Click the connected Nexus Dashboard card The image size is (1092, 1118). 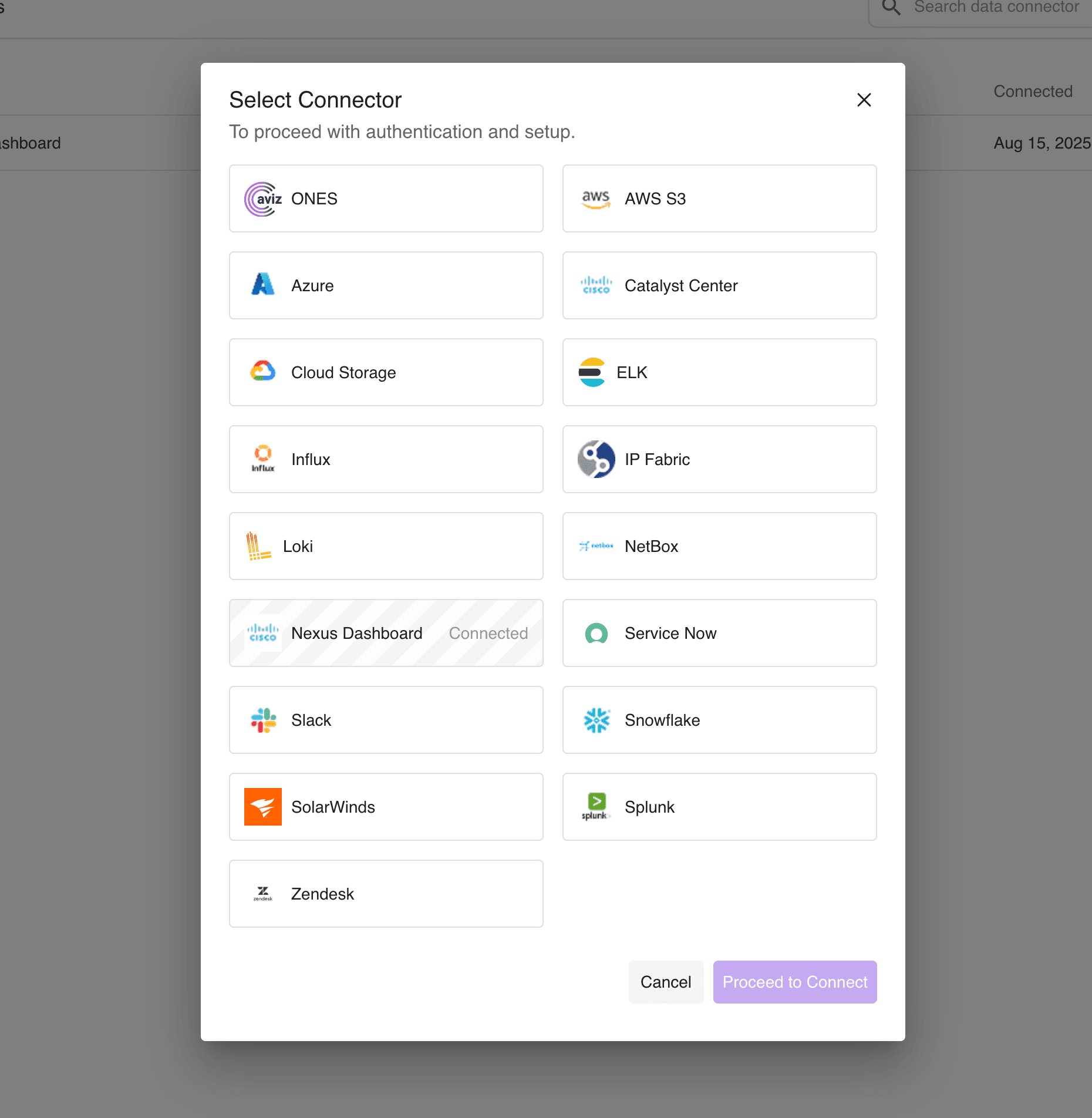[x=386, y=633]
